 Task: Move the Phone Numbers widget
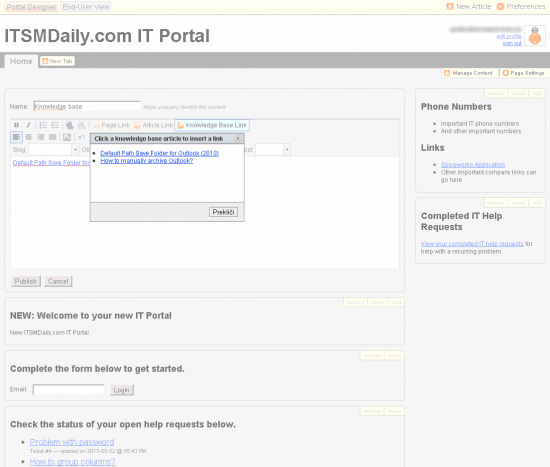click(x=518, y=93)
